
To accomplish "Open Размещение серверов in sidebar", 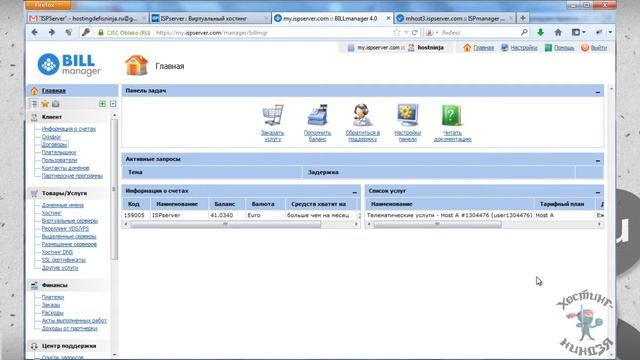I will pos(69,244).
